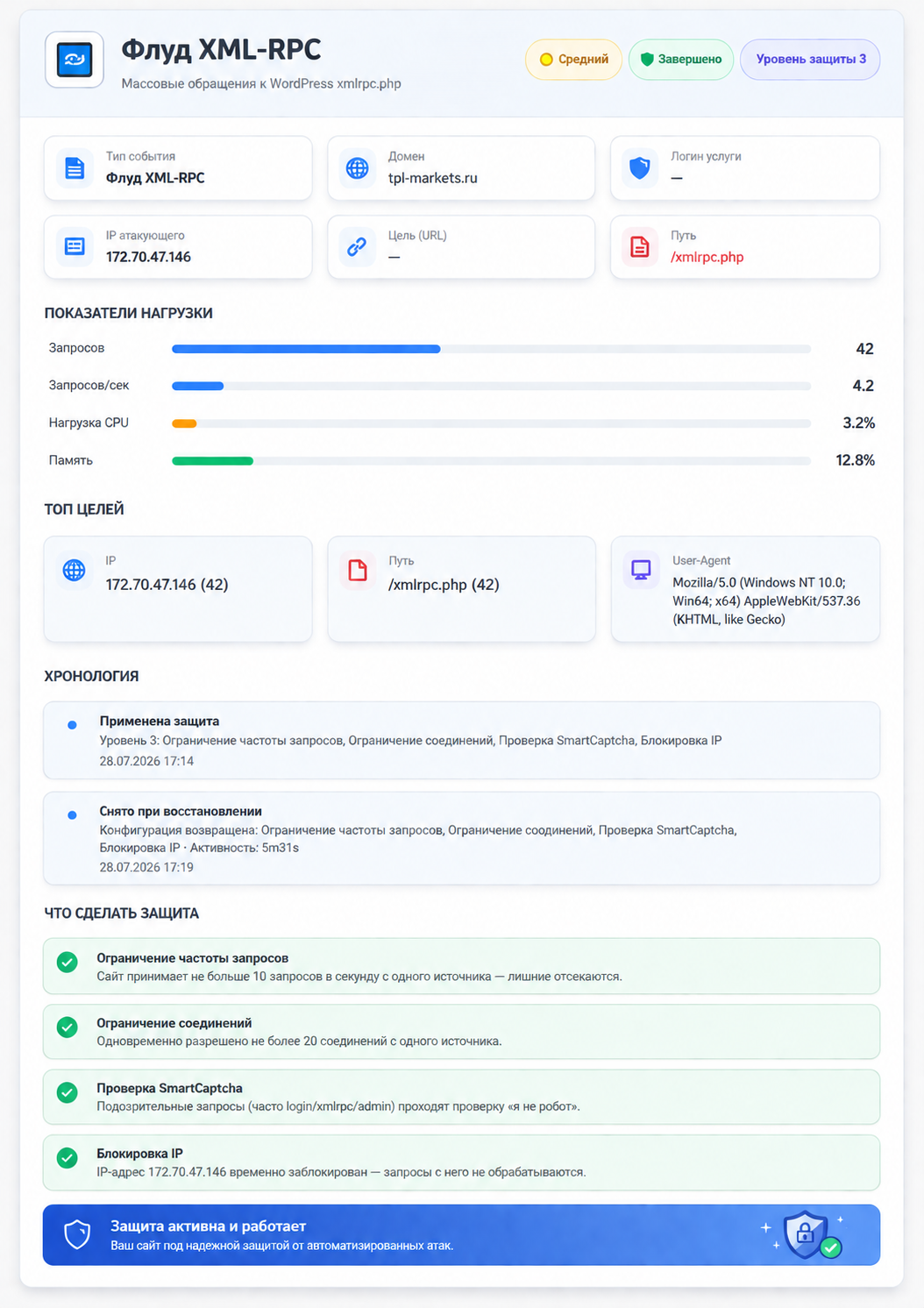The width and height of the screenshot is (924, 1308).
Task: Click the /xmlrpc.php (42) top path
Action: [444, 585]
